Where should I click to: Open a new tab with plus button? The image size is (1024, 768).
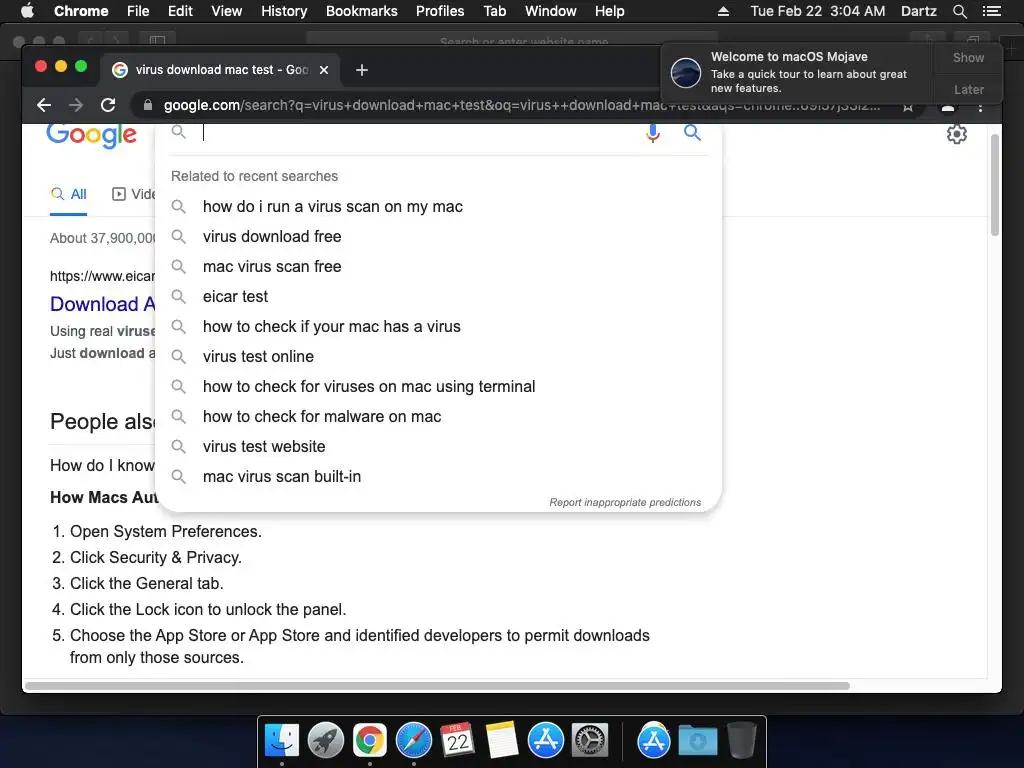coord(362,70)
